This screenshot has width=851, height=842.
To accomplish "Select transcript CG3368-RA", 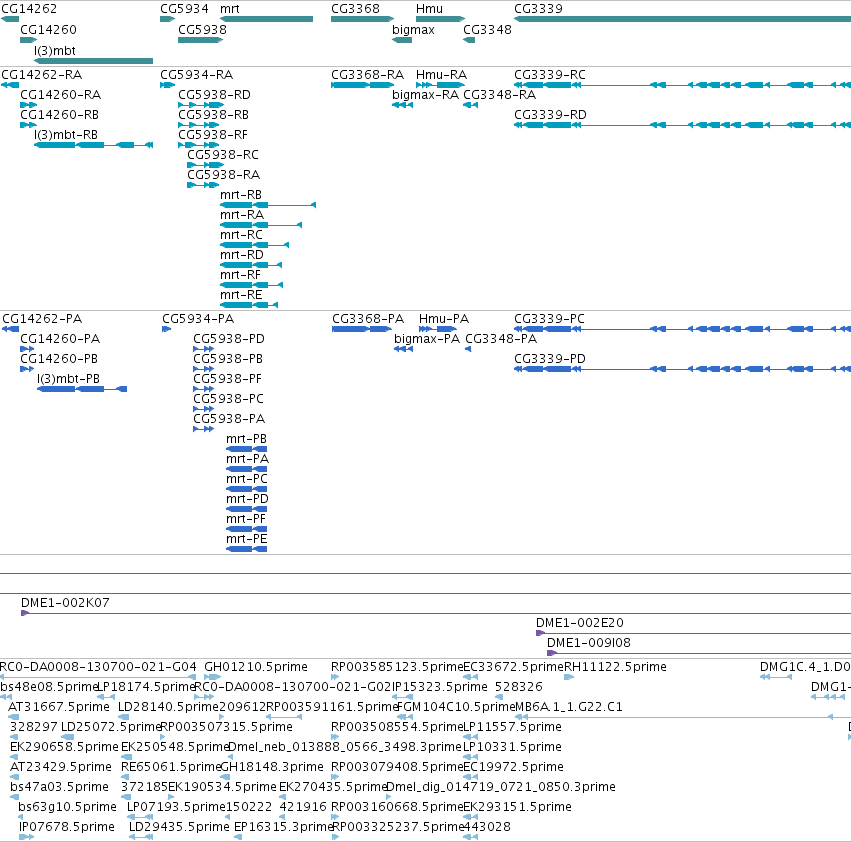I will point(363,85).
